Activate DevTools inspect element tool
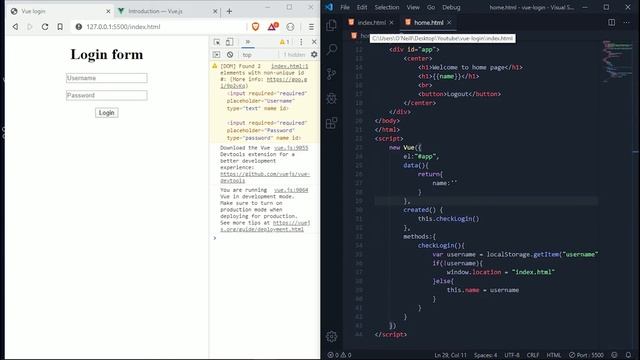 coord(217,42)
